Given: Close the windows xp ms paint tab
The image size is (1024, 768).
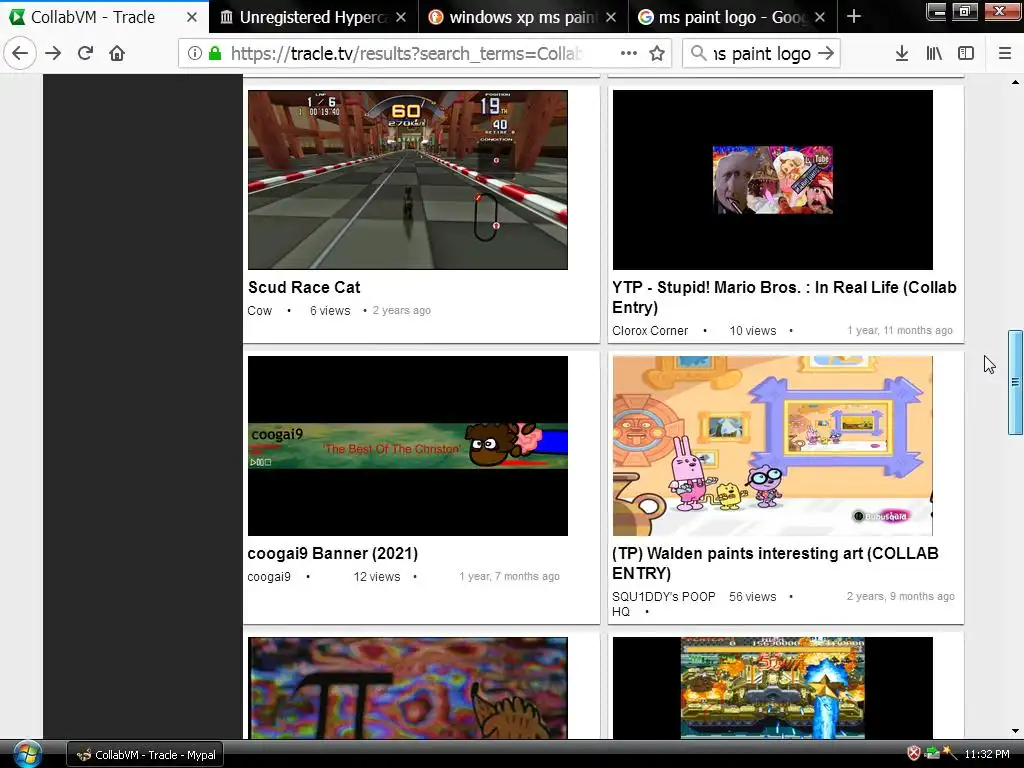Looking at the screenshot, I should [x=611, y=17].
